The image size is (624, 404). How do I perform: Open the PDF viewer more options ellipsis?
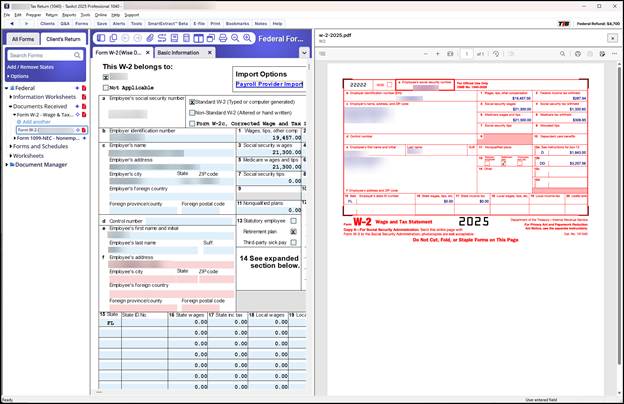click(x=614, y=54)
